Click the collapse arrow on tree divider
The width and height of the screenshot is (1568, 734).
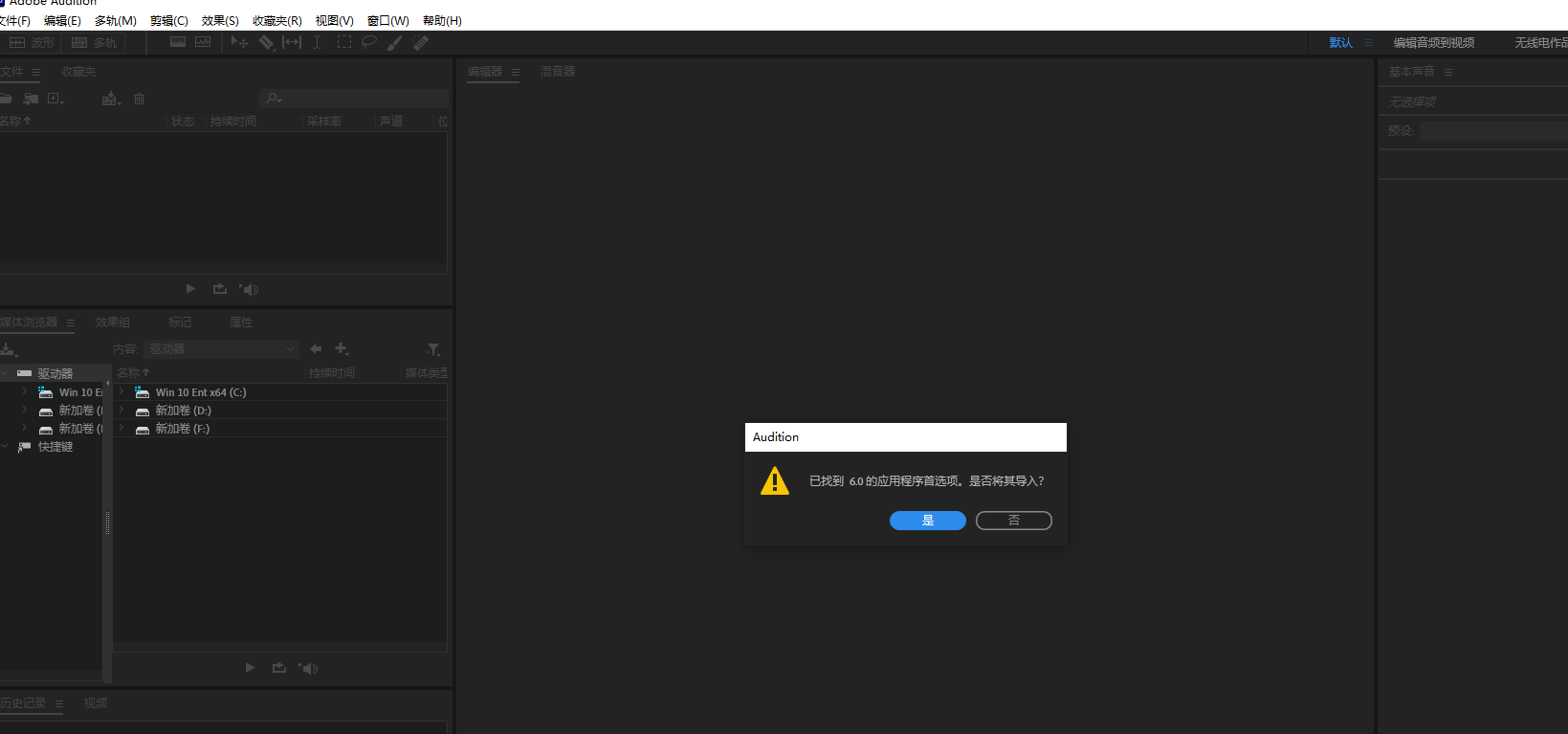point(107,383)
